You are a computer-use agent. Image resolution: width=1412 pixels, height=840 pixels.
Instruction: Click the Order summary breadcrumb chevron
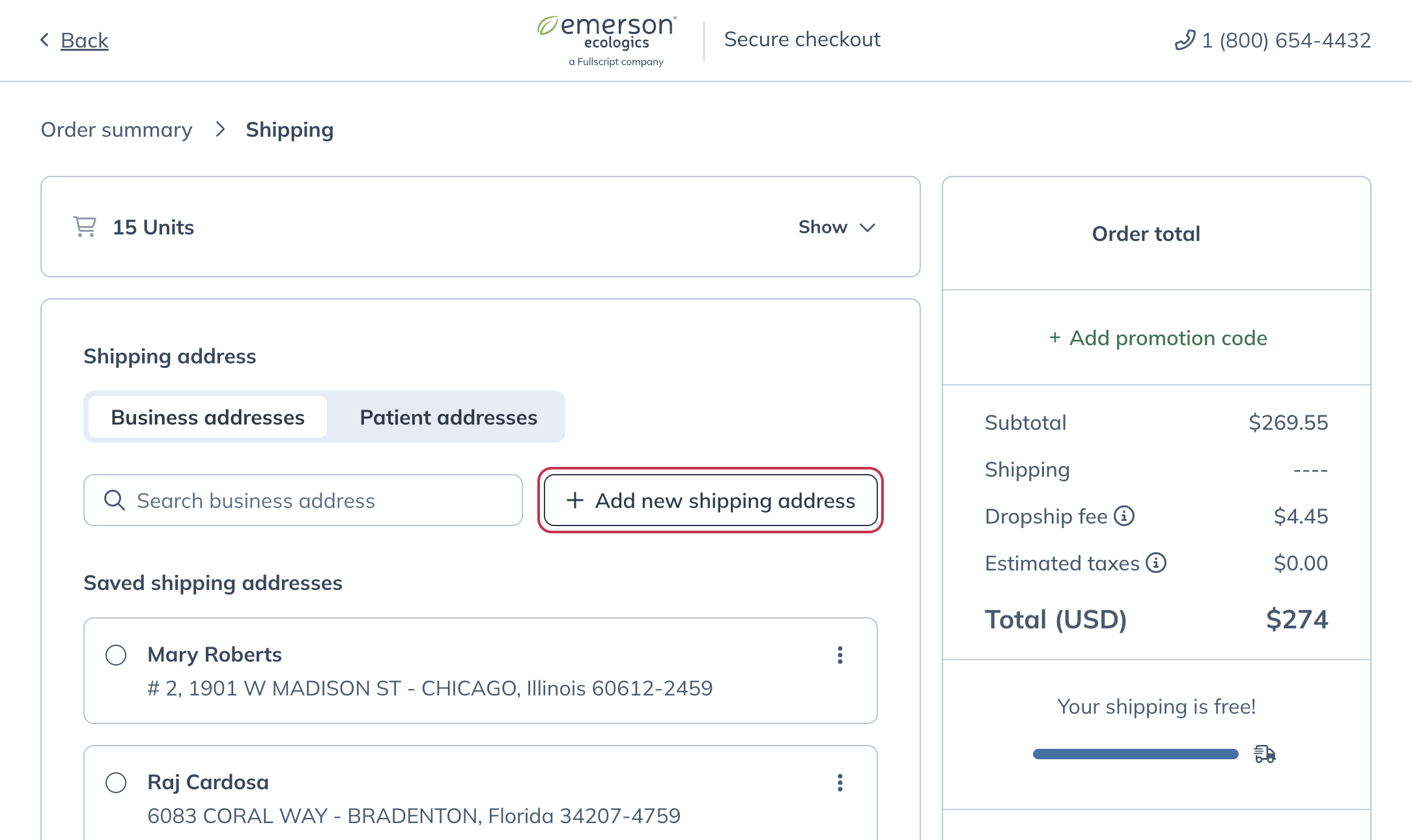(x=219, y=129)
